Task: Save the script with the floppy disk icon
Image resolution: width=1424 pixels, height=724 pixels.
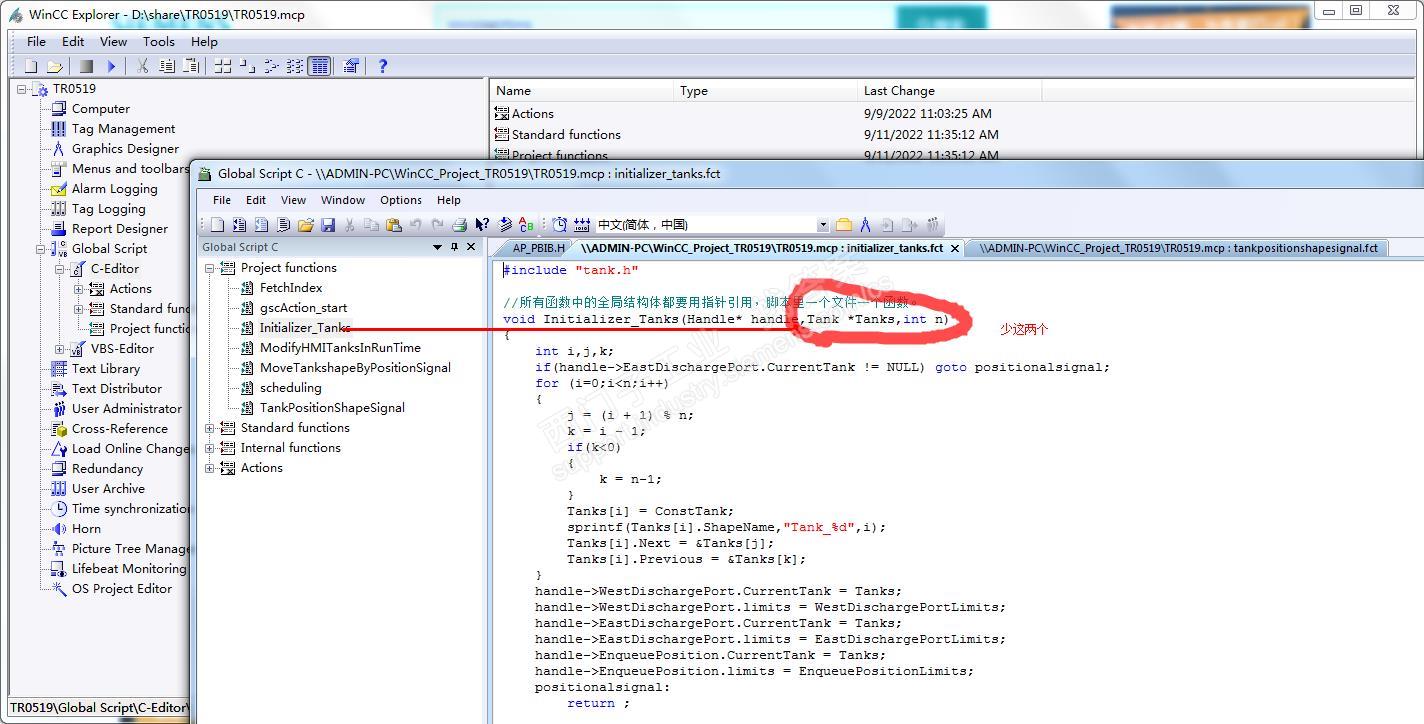Action: point(327,225)
